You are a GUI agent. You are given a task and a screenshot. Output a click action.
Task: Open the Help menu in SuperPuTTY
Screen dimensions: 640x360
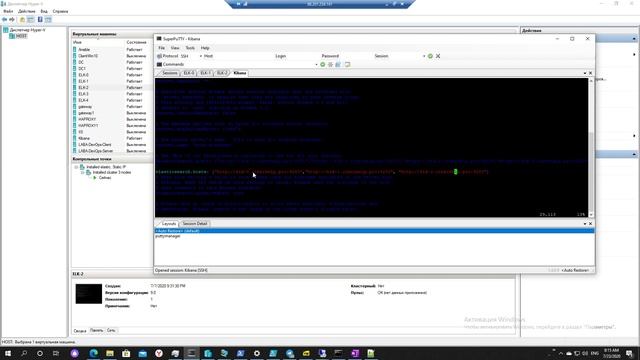pos(205,48)
